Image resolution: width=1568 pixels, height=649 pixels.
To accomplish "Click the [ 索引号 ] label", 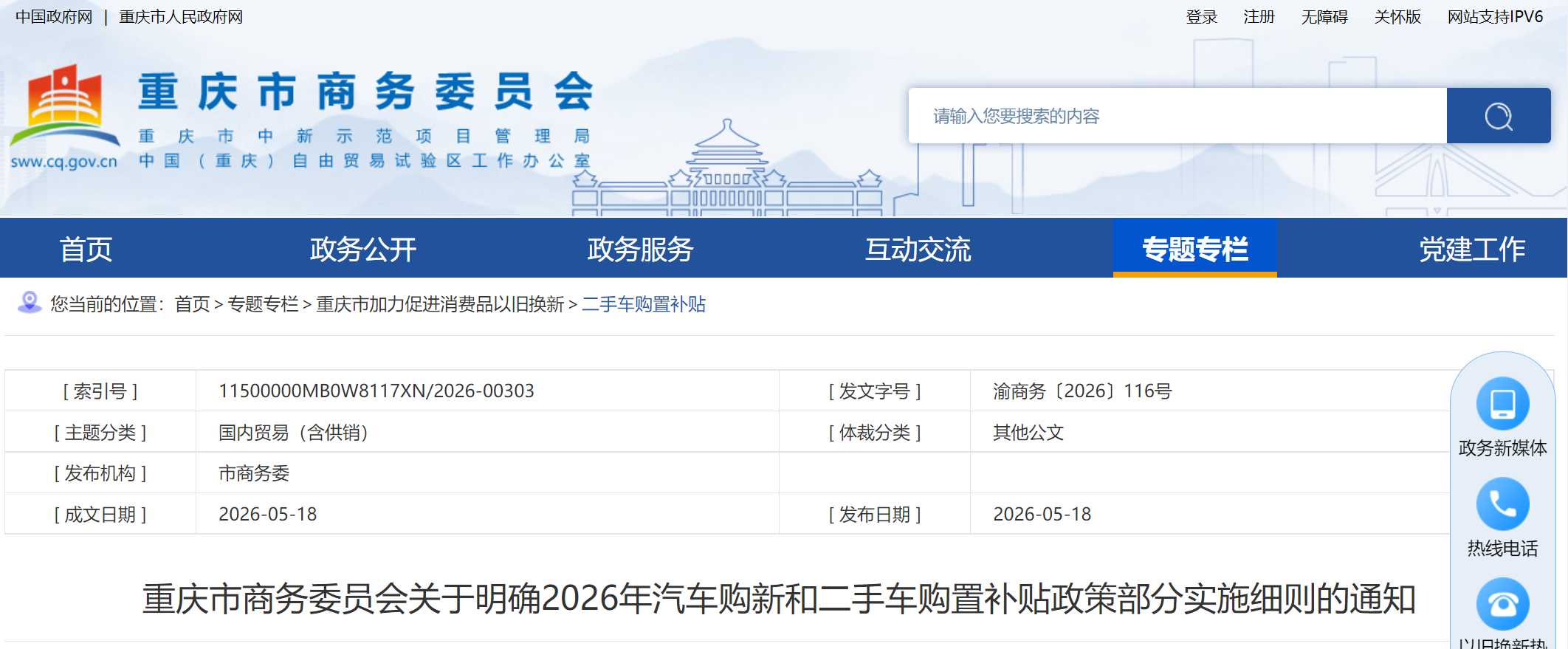I will point(100,391).
